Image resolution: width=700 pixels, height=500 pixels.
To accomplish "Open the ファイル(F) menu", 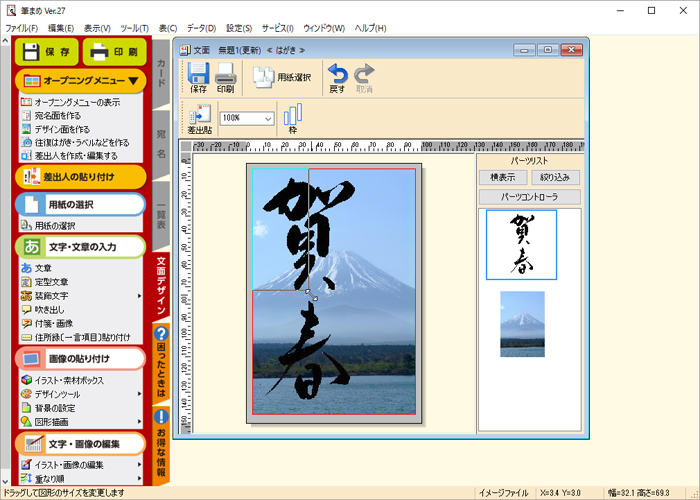I will tap(22, 28).
